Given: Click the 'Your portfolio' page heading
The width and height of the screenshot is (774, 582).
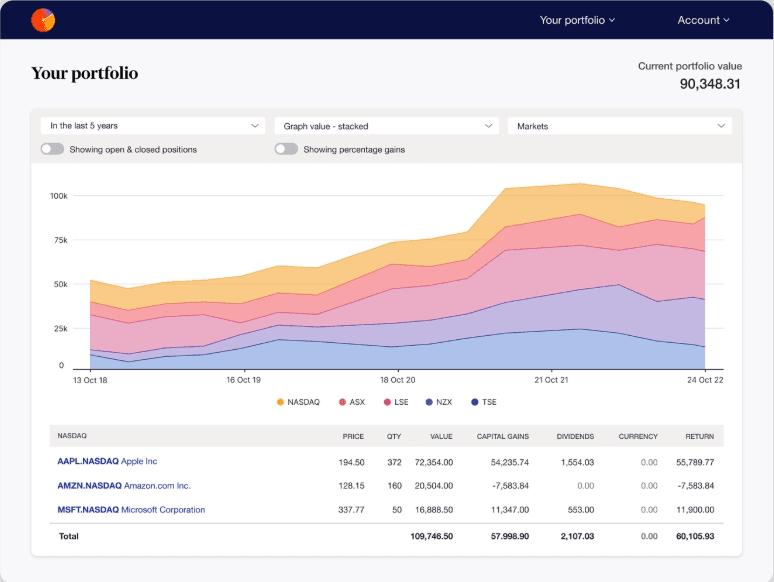Looking at the screenshot, I should tap(84, 73).
